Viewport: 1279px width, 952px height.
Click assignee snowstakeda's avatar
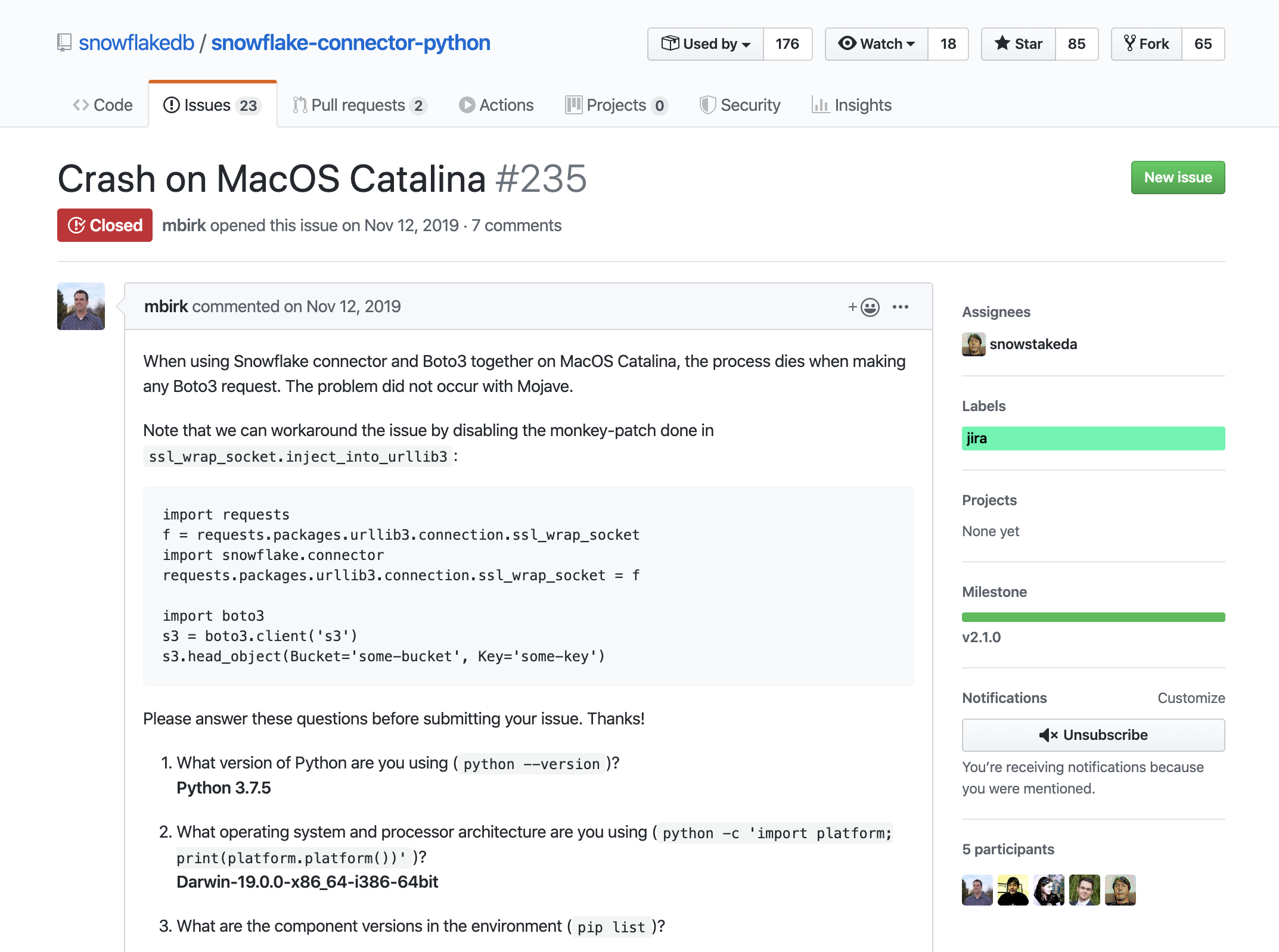[973, 344]
